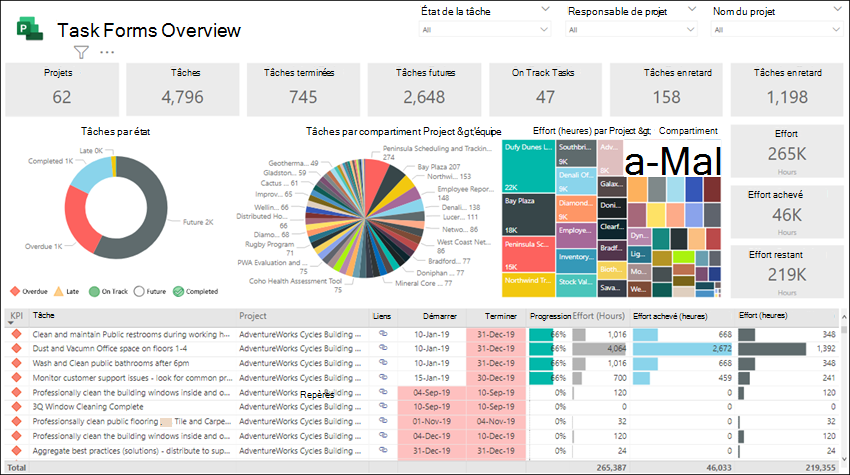850x475 pixels.
Task: Click the Task Forms Overview title
Action: click(x=149, y=30)
